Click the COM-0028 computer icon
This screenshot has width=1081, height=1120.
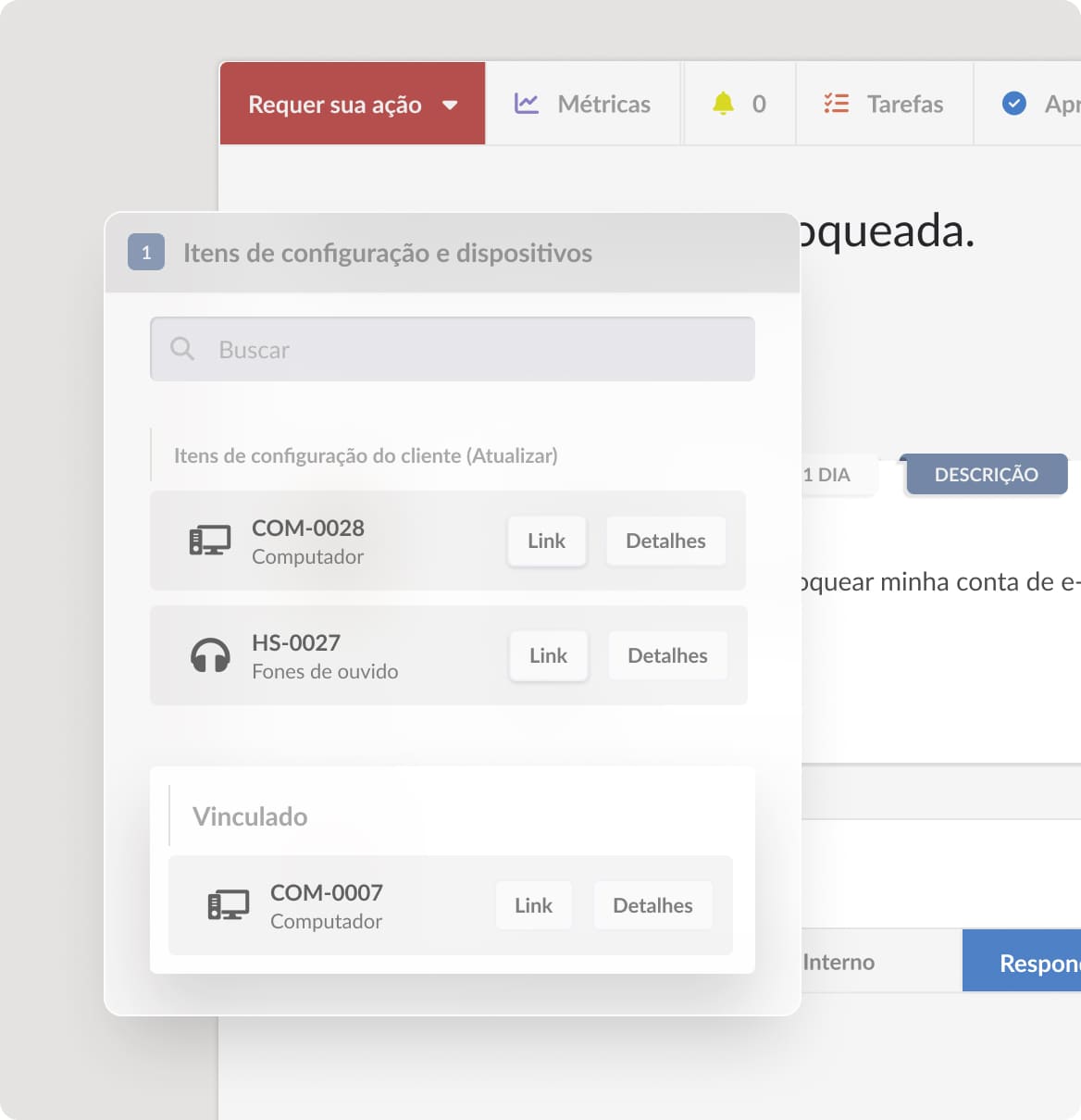click(210, 541)
